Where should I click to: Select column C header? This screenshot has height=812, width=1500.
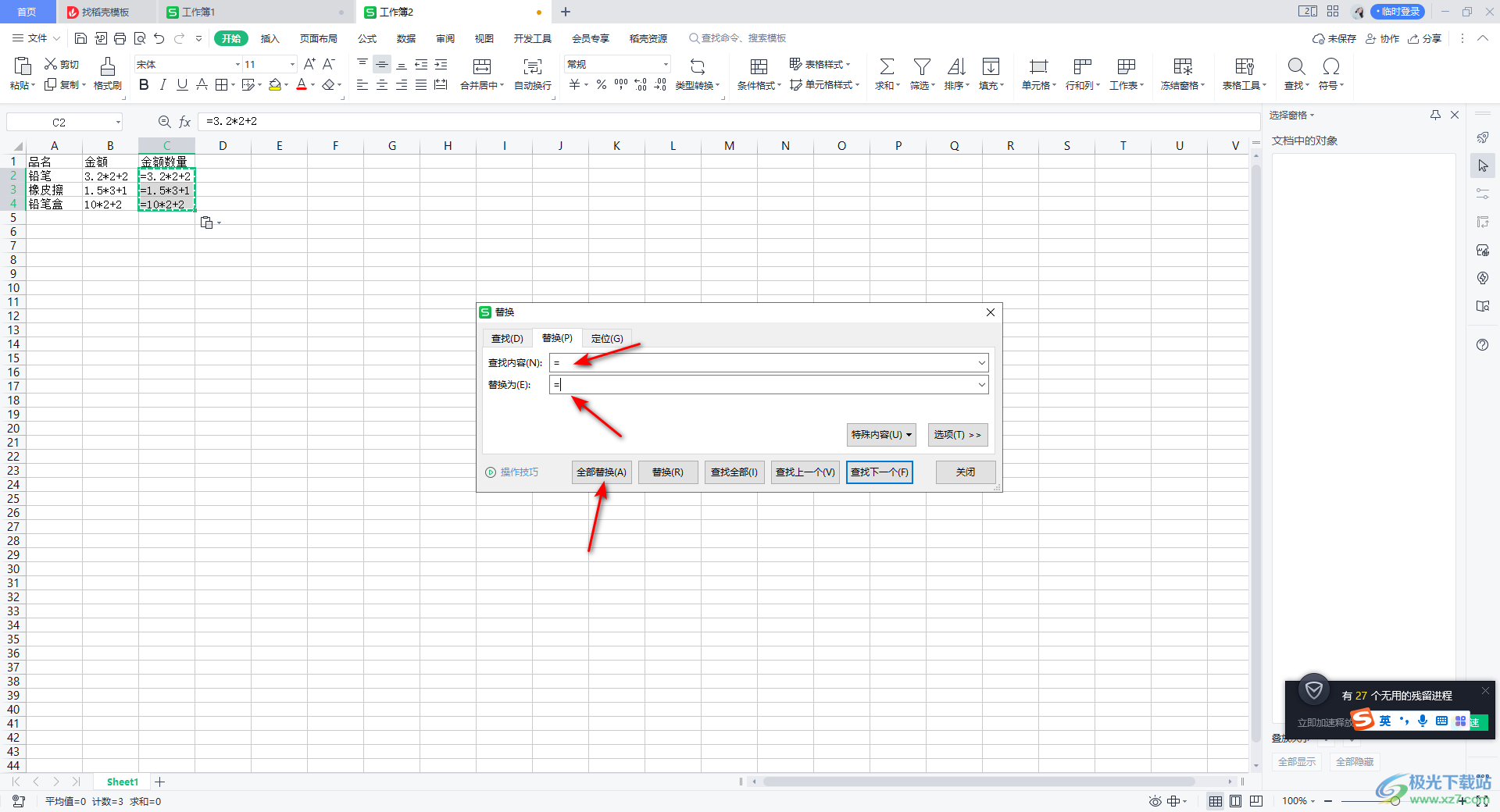coord(166,145)
